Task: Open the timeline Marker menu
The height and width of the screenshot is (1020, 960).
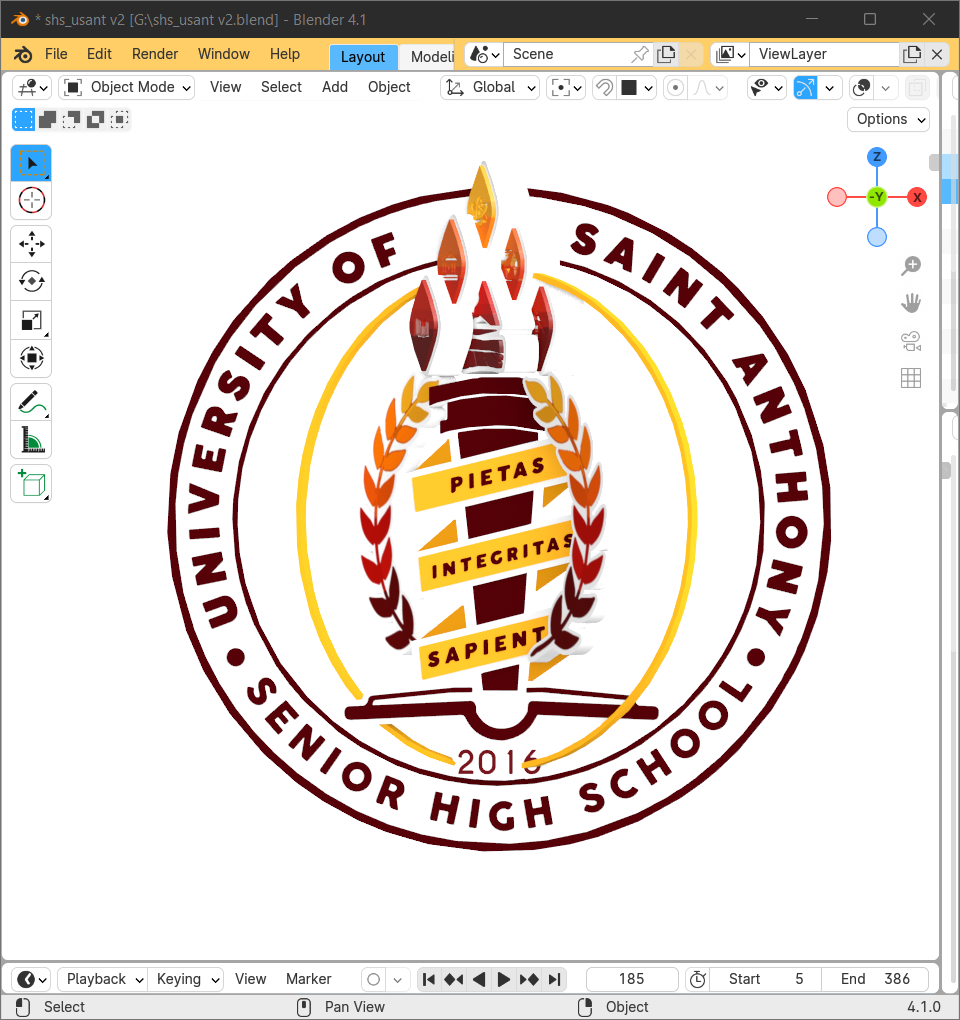Action: tap(308, 979)
